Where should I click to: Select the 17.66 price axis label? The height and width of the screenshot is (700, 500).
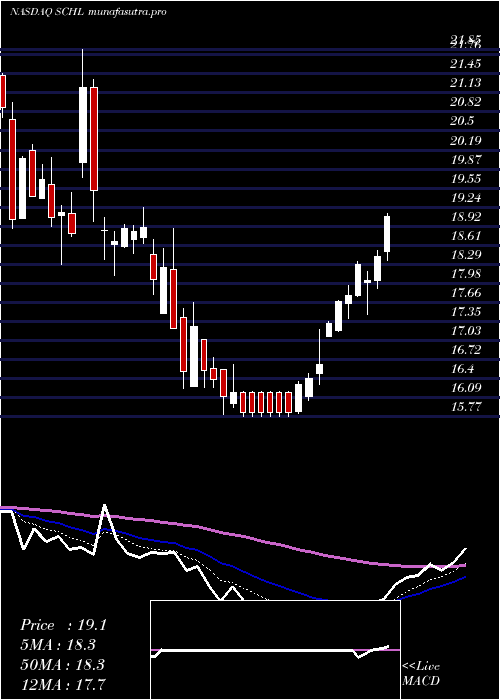click(466, 293)
